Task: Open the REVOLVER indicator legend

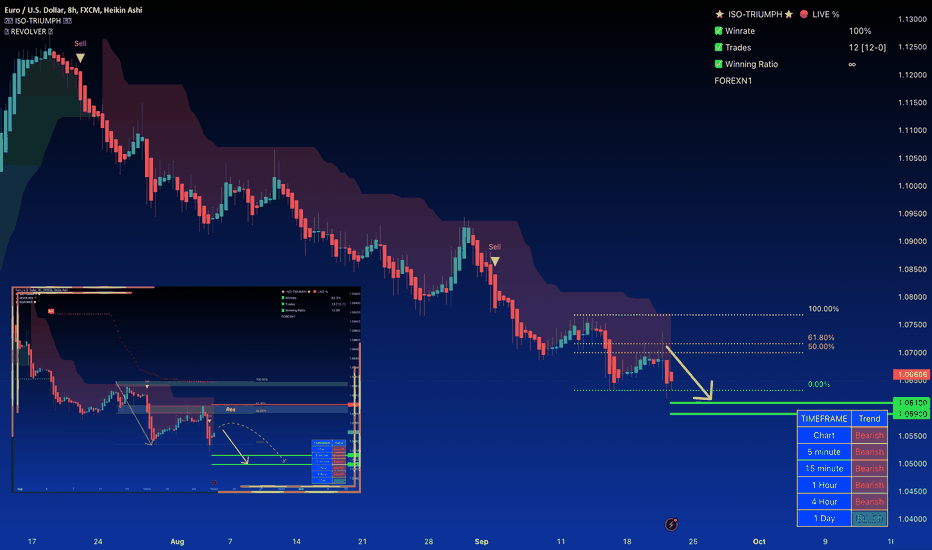Action: [x=29, y=32]
